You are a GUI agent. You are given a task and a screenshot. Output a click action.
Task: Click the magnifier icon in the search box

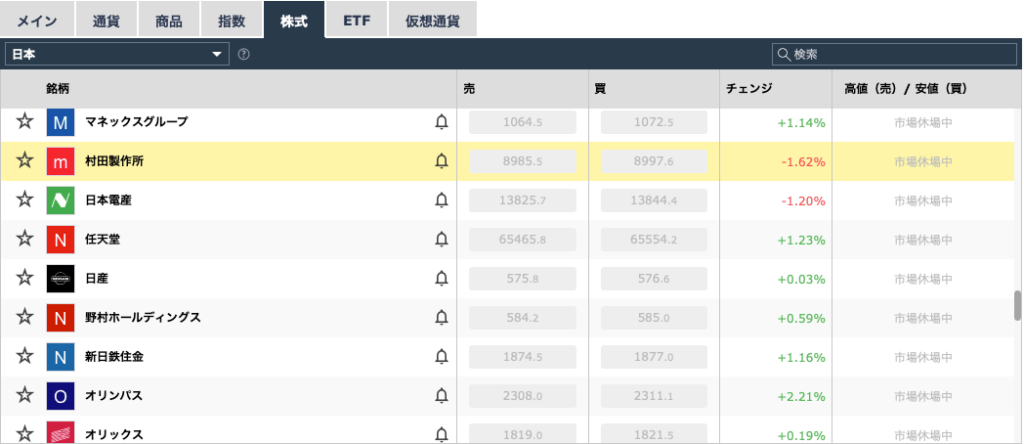[x=784, y=55]
